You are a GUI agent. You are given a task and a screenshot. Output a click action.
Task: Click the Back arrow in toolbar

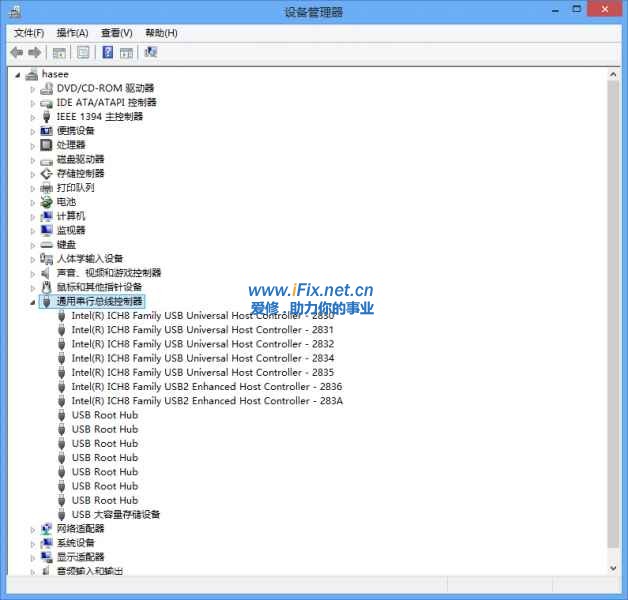pyautogui.click(x=16, y=52)
